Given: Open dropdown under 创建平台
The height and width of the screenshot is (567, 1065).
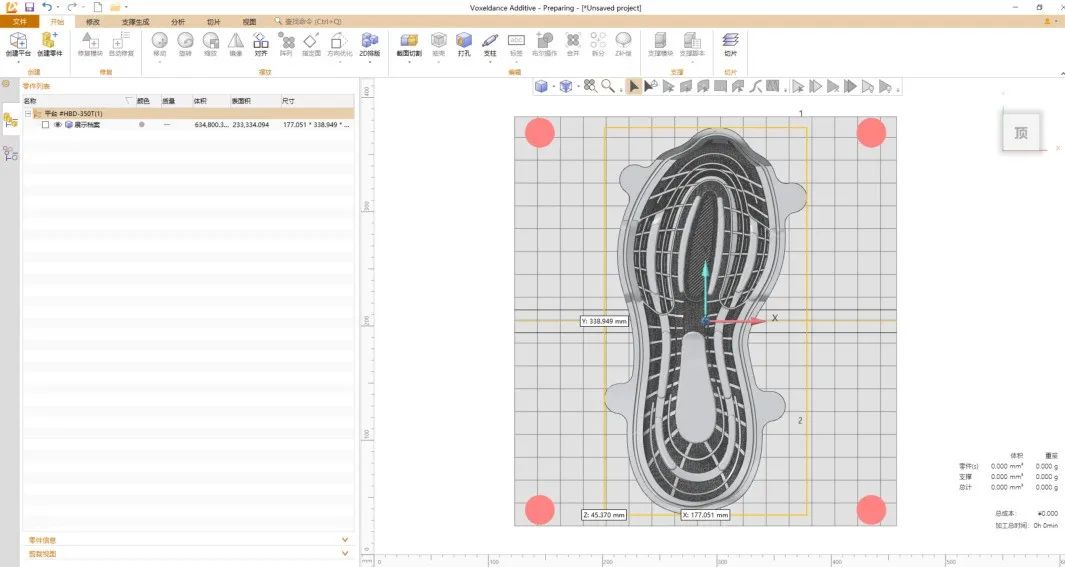Looking at the screenshot, I should 18,61.
